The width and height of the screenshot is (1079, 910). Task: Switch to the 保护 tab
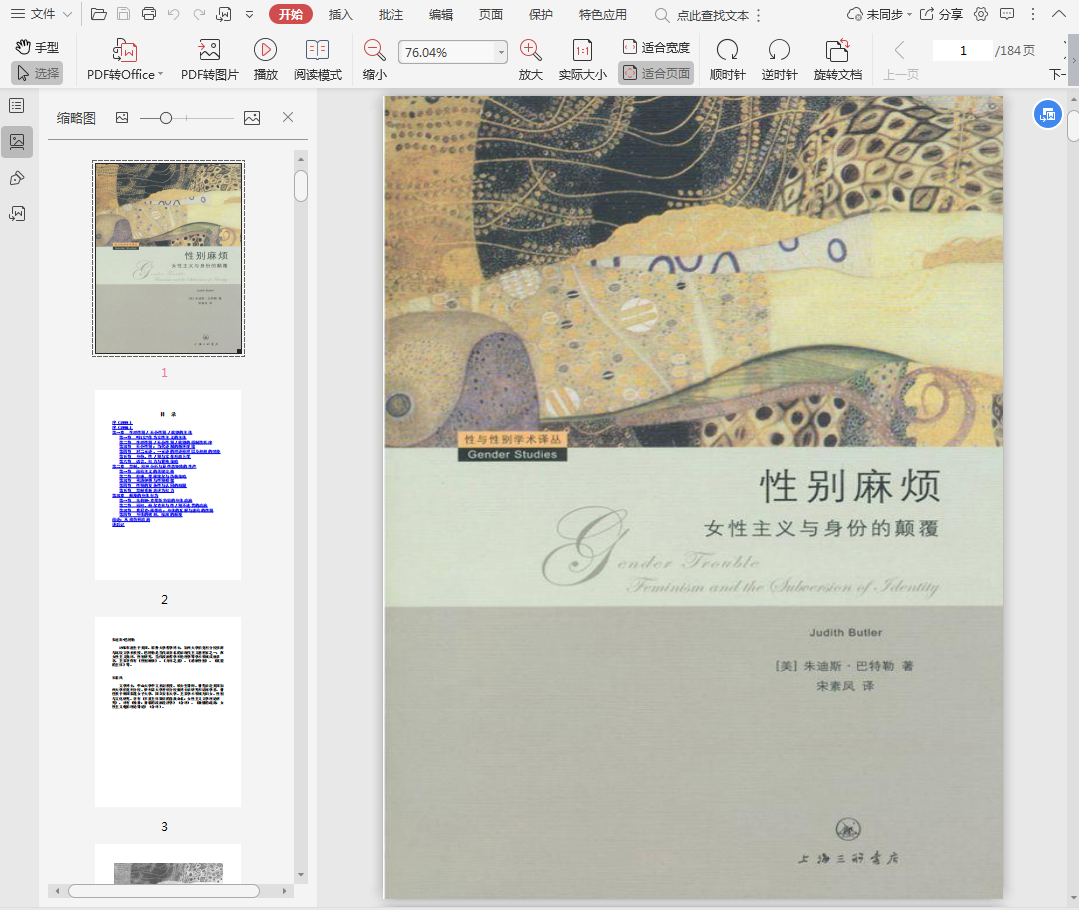tap(540, 14)
